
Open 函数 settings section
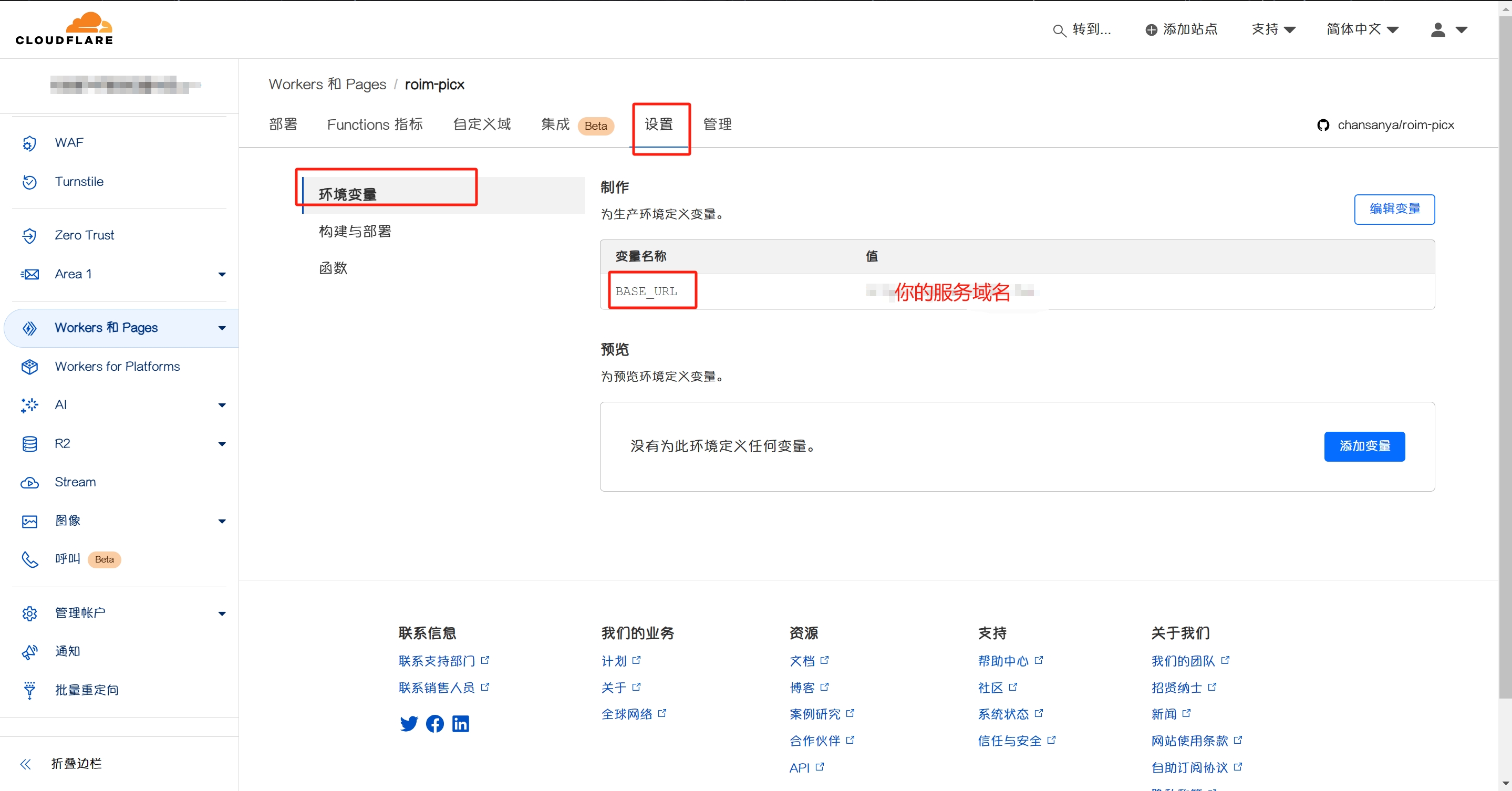coord(333,268)
